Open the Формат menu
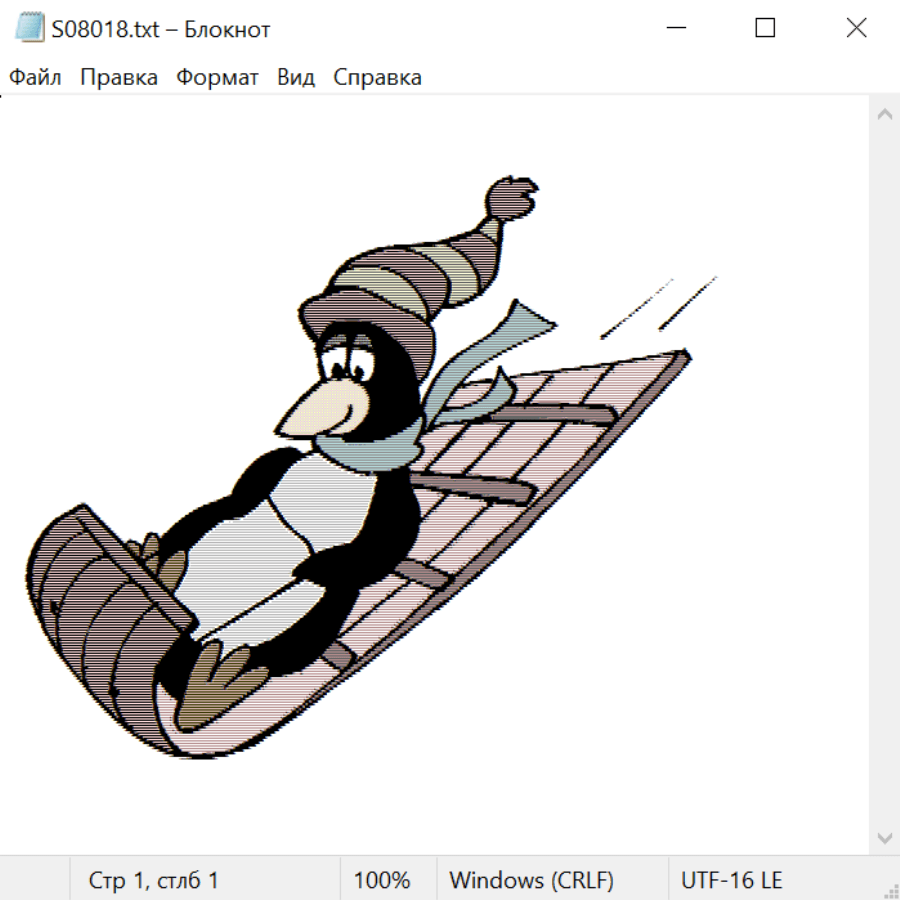The image size is (900, 900). pyautogui.click(x=217, y=78)
